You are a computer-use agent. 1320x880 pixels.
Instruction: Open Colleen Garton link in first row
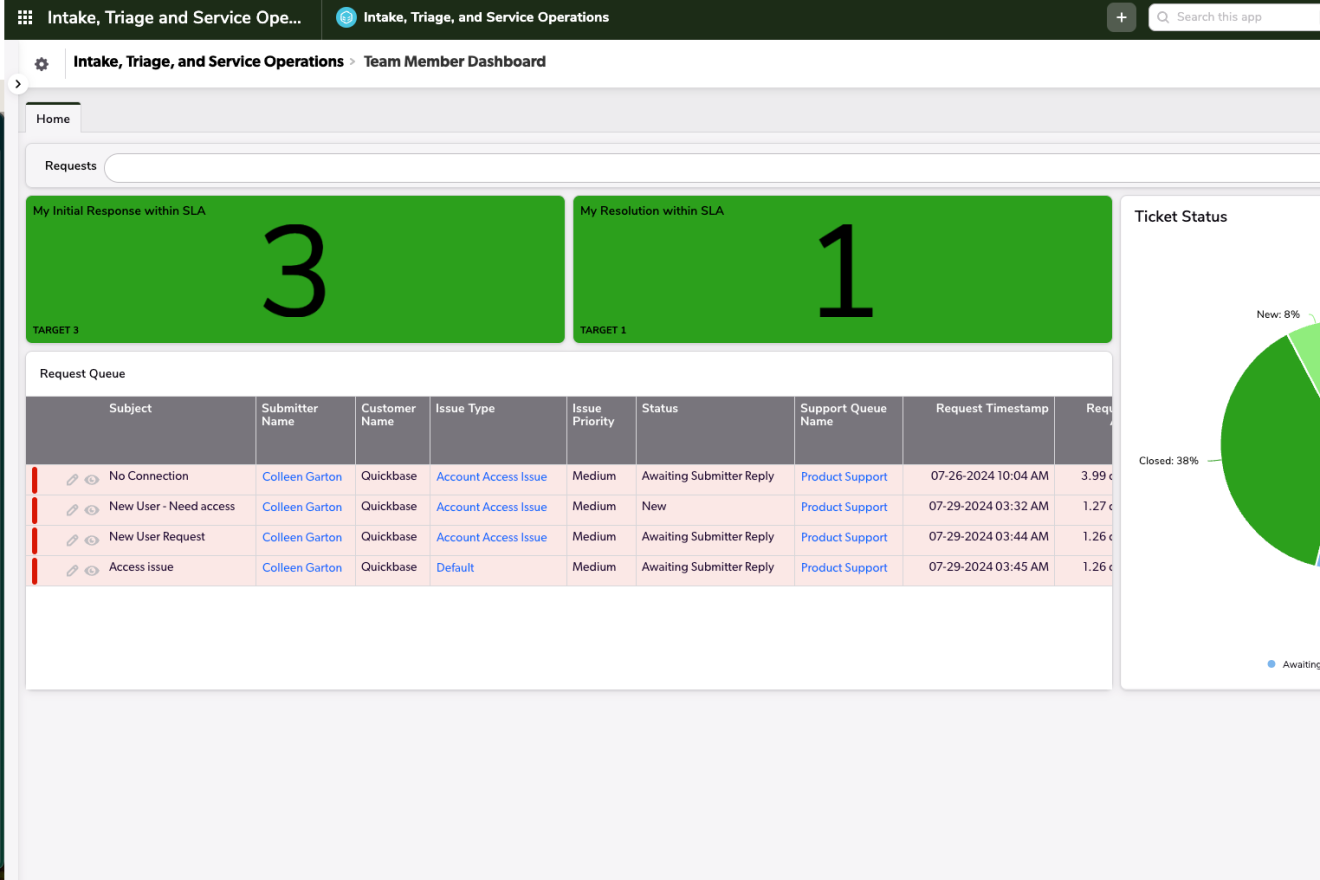pyautogui.click(x=302, y=477)
